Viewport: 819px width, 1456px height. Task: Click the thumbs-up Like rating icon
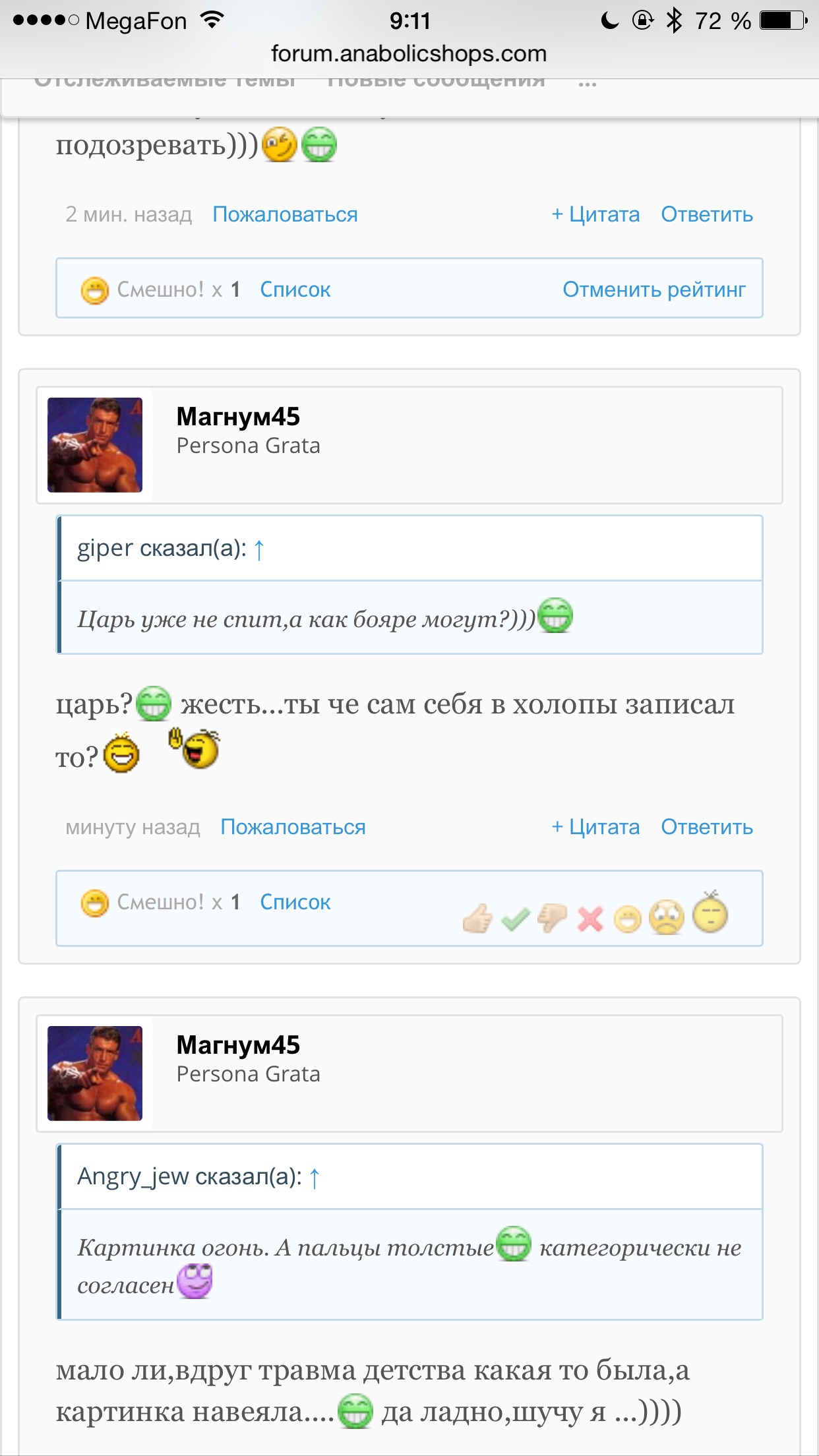pos(478,917)
